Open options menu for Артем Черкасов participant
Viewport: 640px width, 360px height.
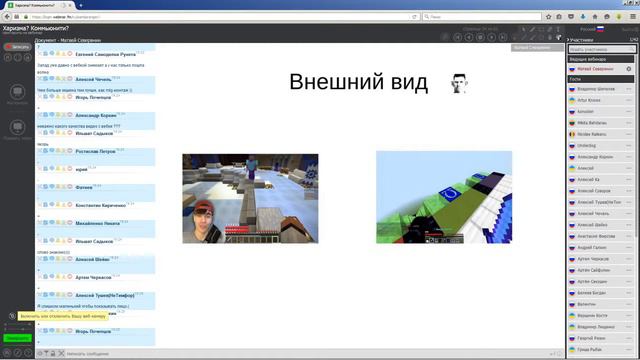point(629,259)
